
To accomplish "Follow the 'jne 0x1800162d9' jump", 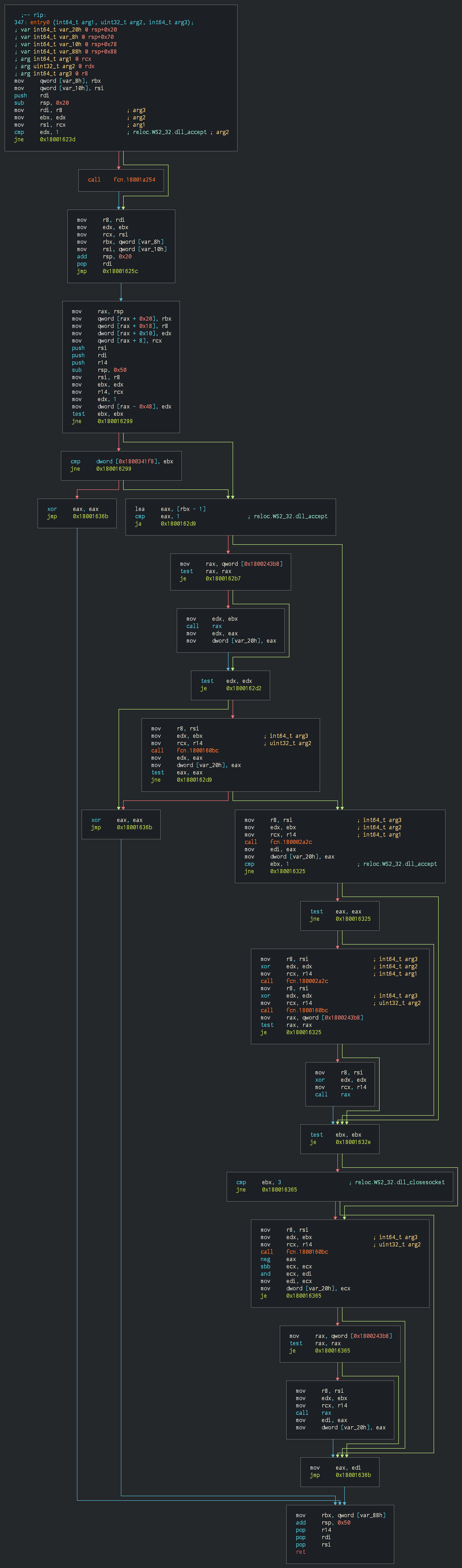I will click(182, 779).
